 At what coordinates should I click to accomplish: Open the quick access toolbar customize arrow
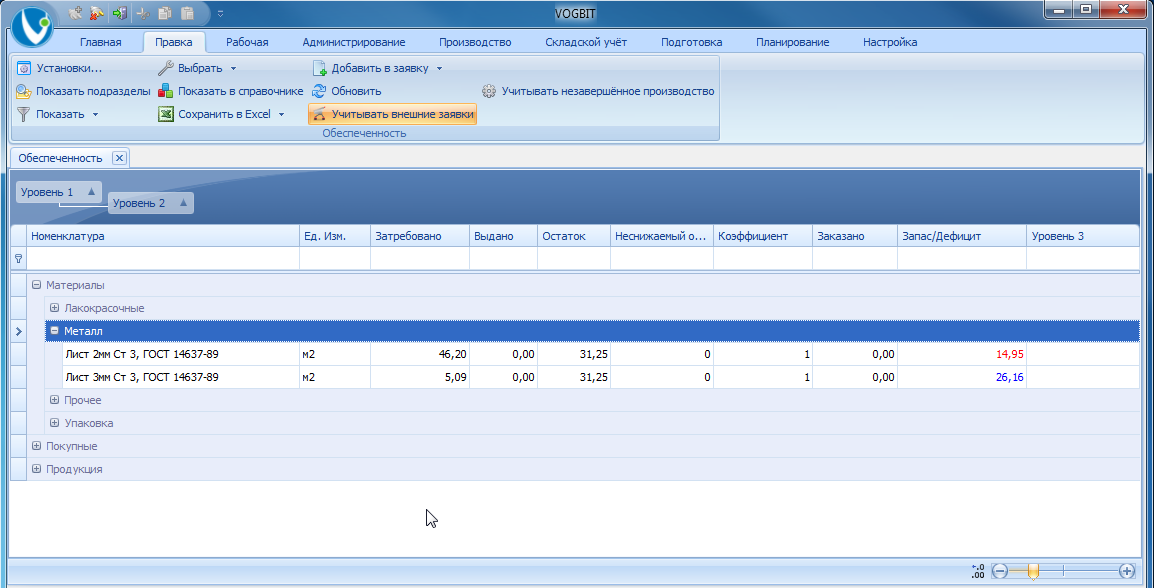pyautogui.click(x=220, y=13)
